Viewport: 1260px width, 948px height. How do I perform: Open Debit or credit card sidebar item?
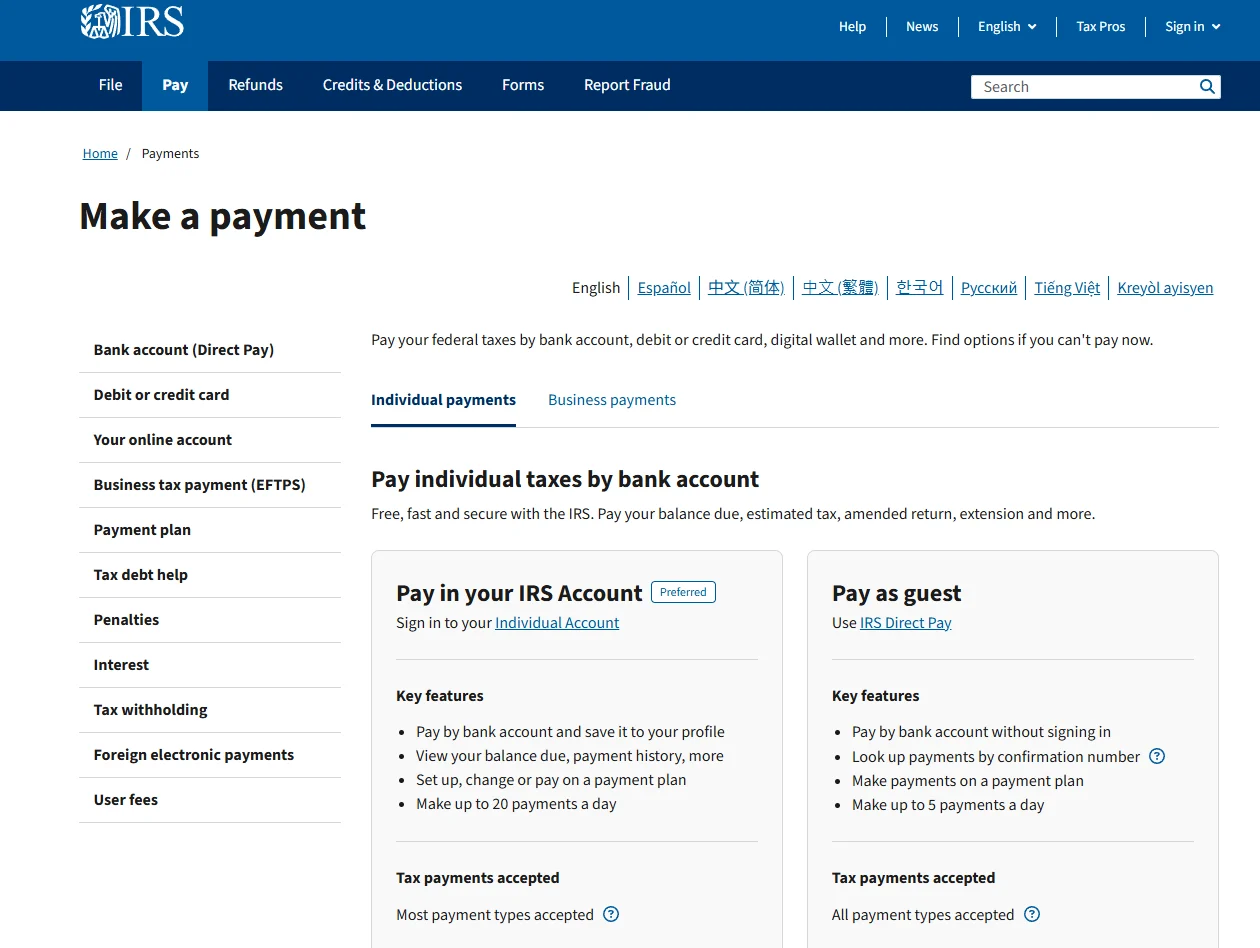point(210,395)
